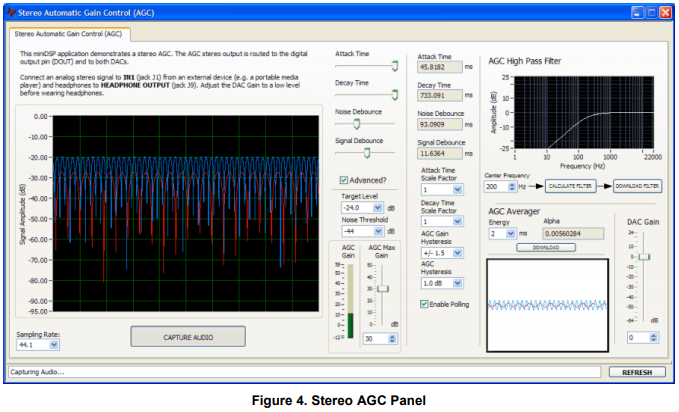This screenshot has width=679, height=412.
Task: Click the DOWNLOAD FILTER button
Action: coord(637,186)
